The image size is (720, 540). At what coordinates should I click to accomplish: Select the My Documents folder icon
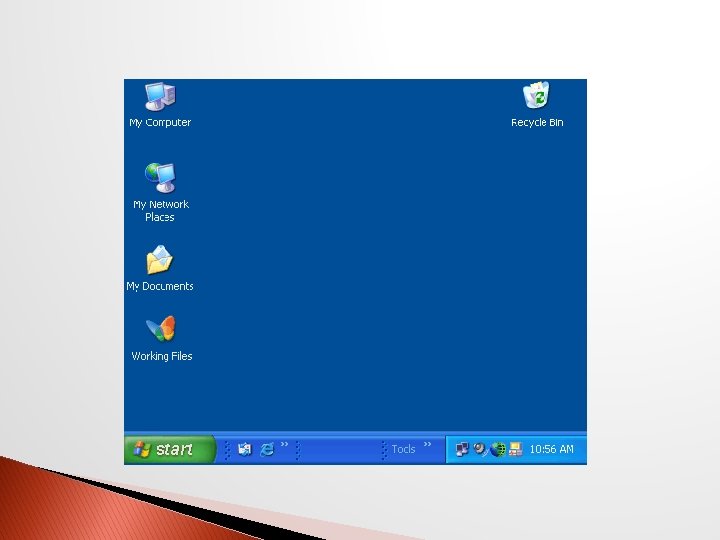[x=159, y=260]
